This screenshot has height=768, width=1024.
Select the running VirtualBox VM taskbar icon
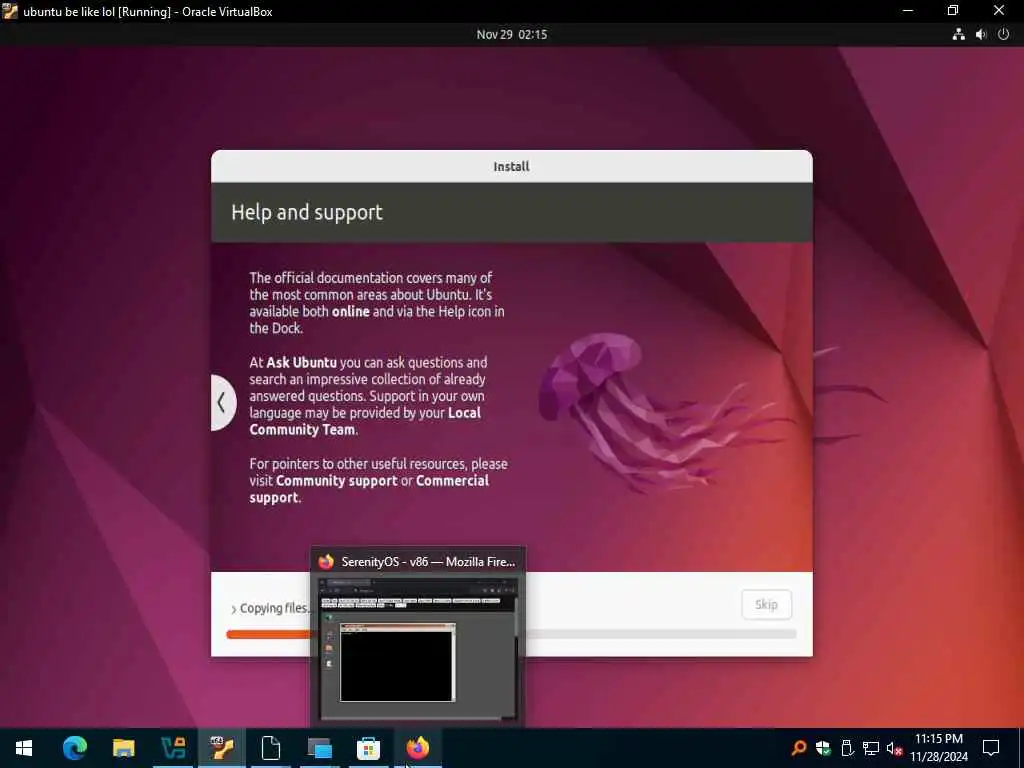pos(222,748)
